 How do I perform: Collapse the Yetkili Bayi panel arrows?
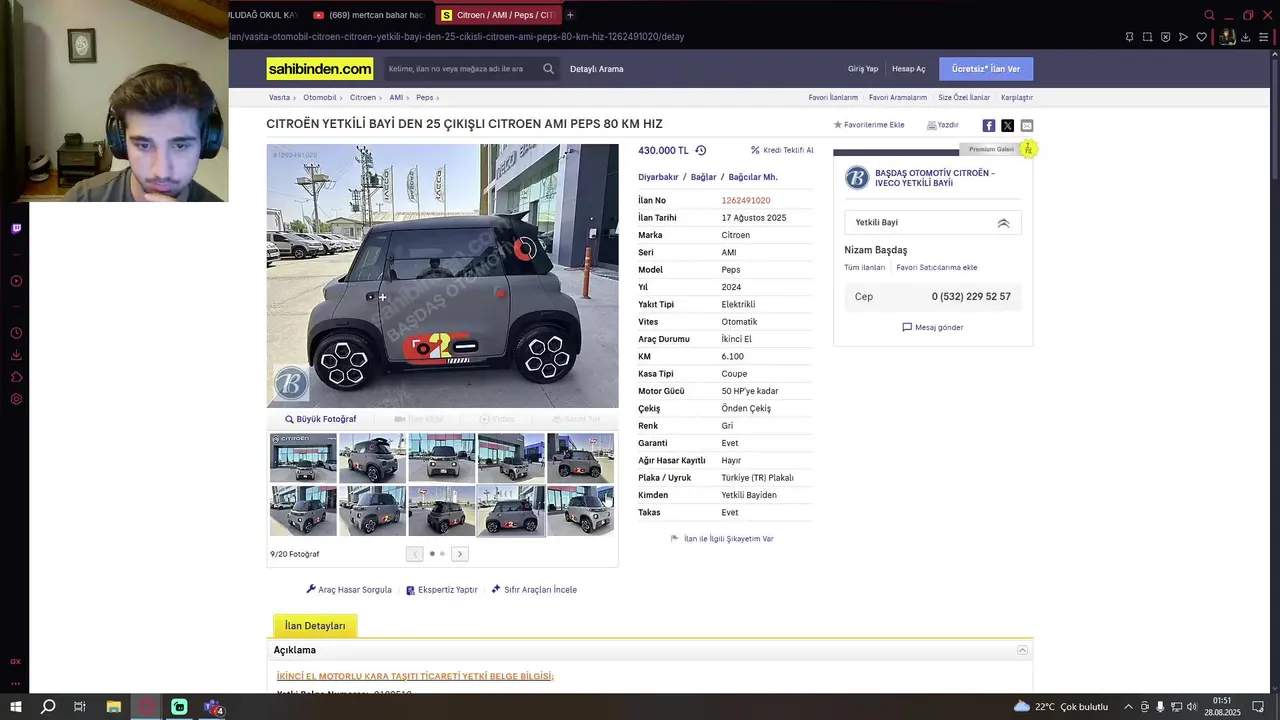1003,223
